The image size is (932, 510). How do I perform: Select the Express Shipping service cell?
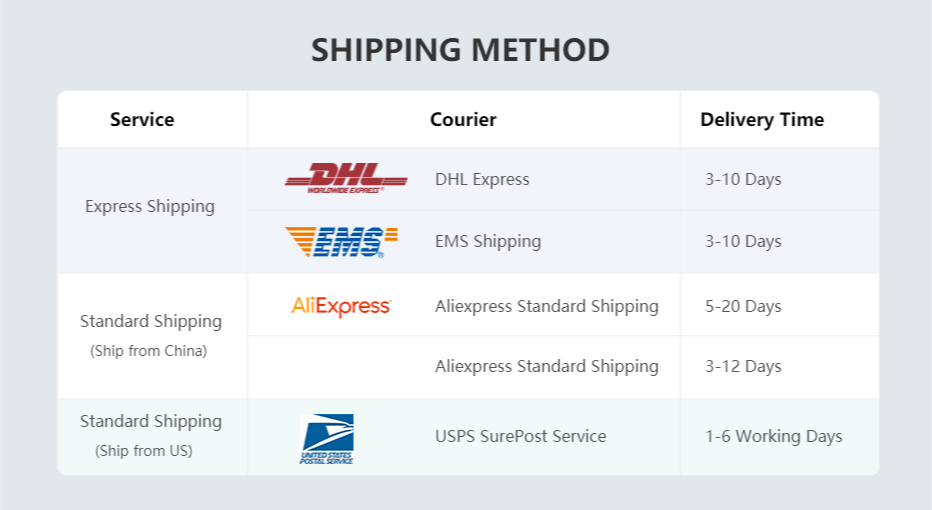(x=150, y=206)
